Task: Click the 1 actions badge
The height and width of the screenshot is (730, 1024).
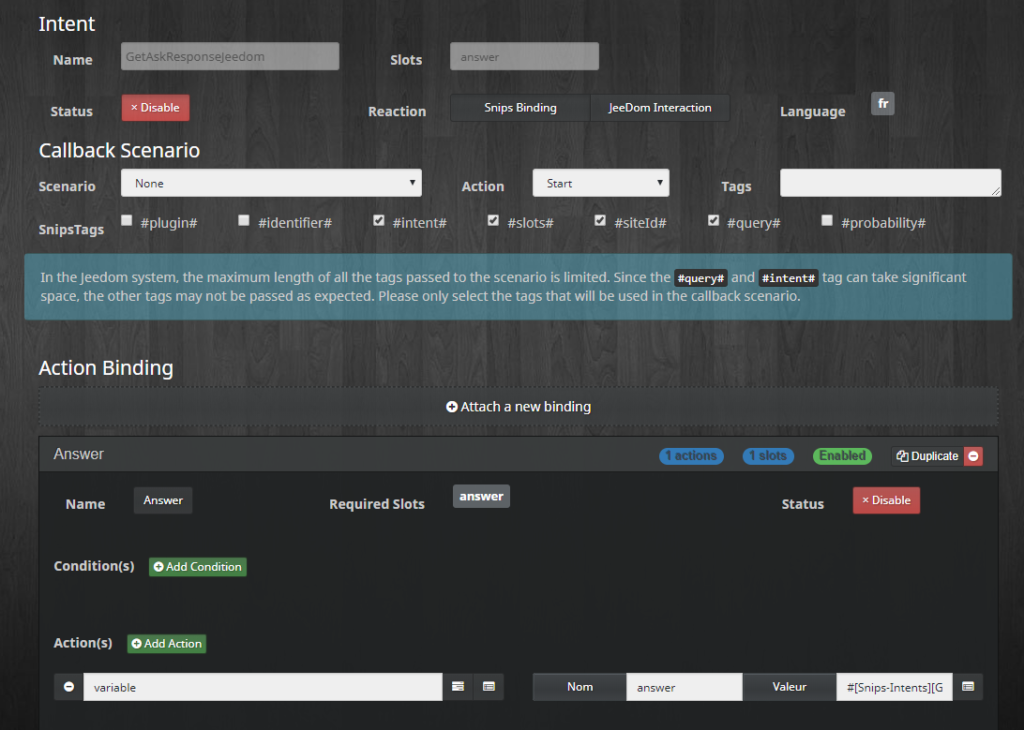Action: coord(691,456)
